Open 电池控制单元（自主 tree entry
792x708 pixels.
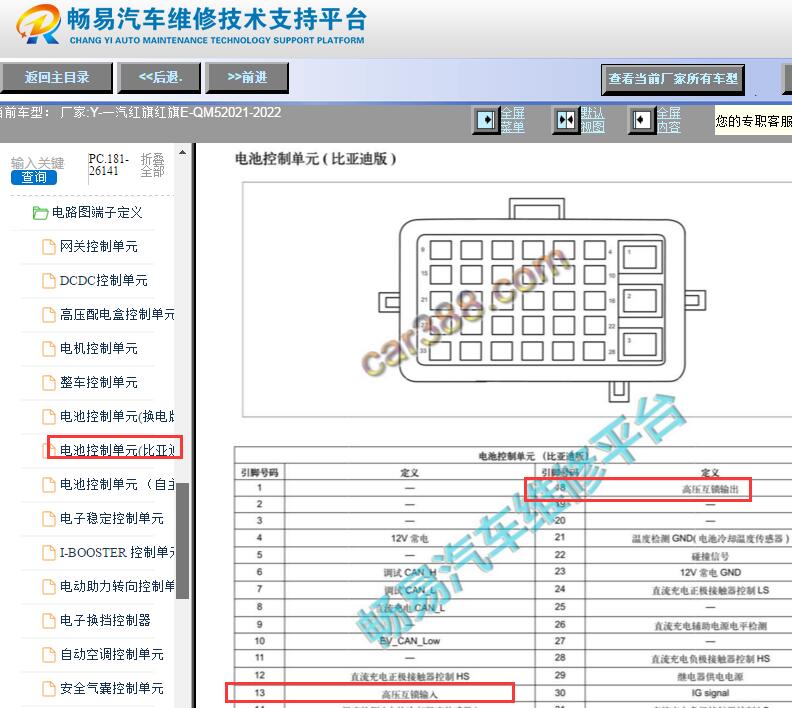pyautogui.click(x=117, y=485)
